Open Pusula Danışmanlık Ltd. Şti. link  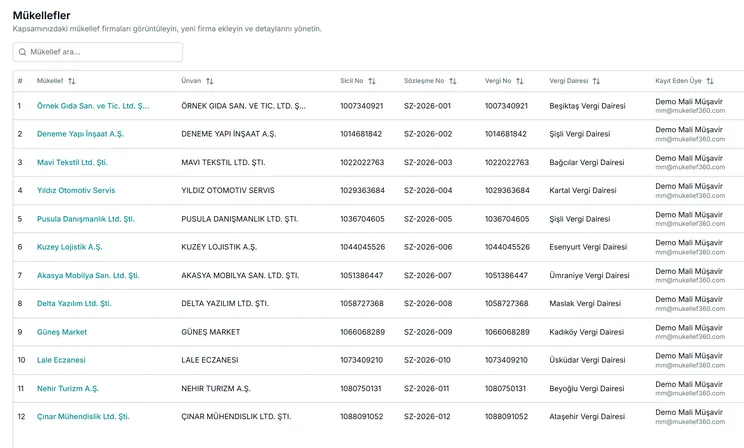click(86, 219)
